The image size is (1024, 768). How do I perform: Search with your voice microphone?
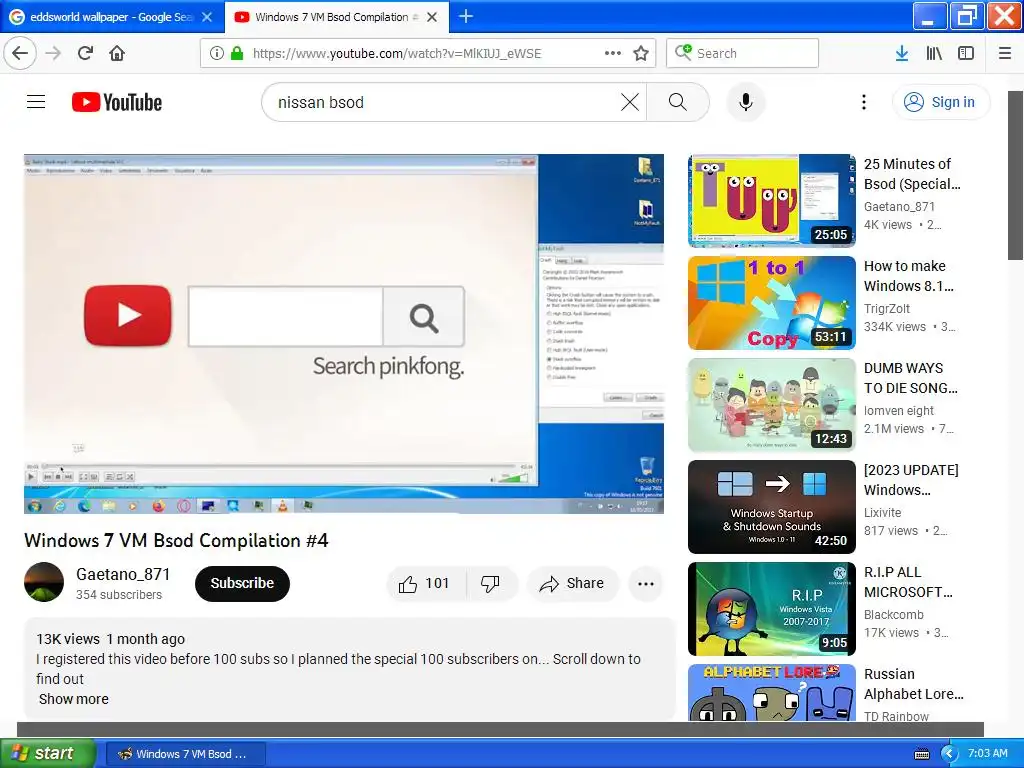pos(746,102)
